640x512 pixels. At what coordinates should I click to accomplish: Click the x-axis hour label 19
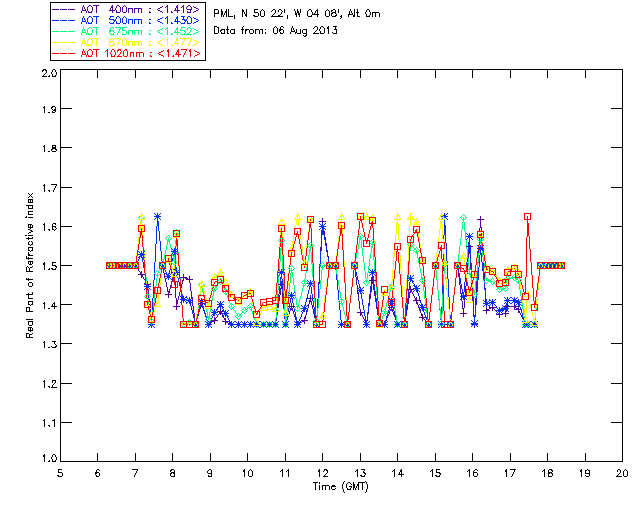pyautogui.click(x=585, y=473)
